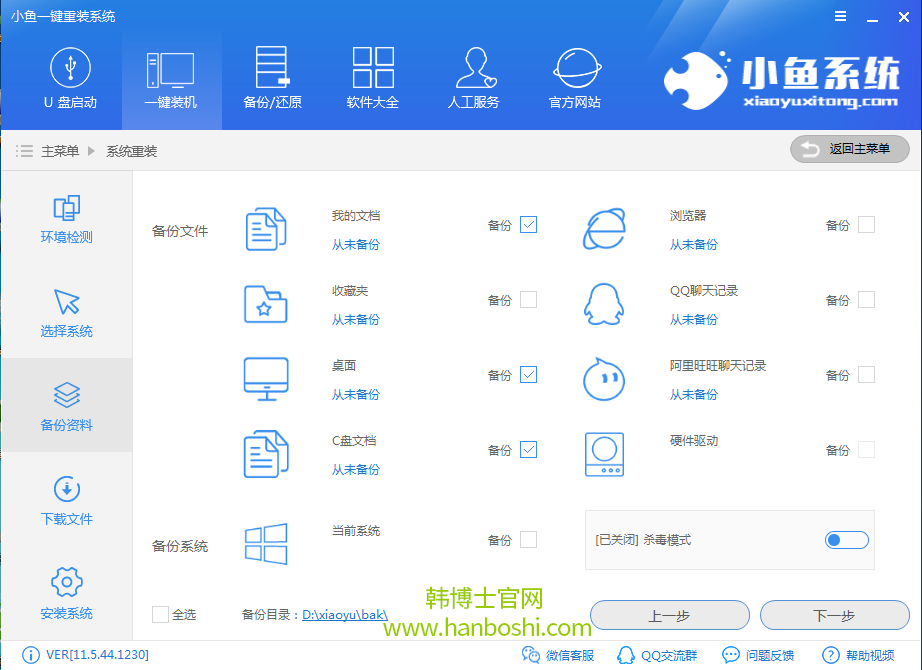Open 人工服务 customer support
Viewport: 922px width, 670px height.
coord(473,78)
